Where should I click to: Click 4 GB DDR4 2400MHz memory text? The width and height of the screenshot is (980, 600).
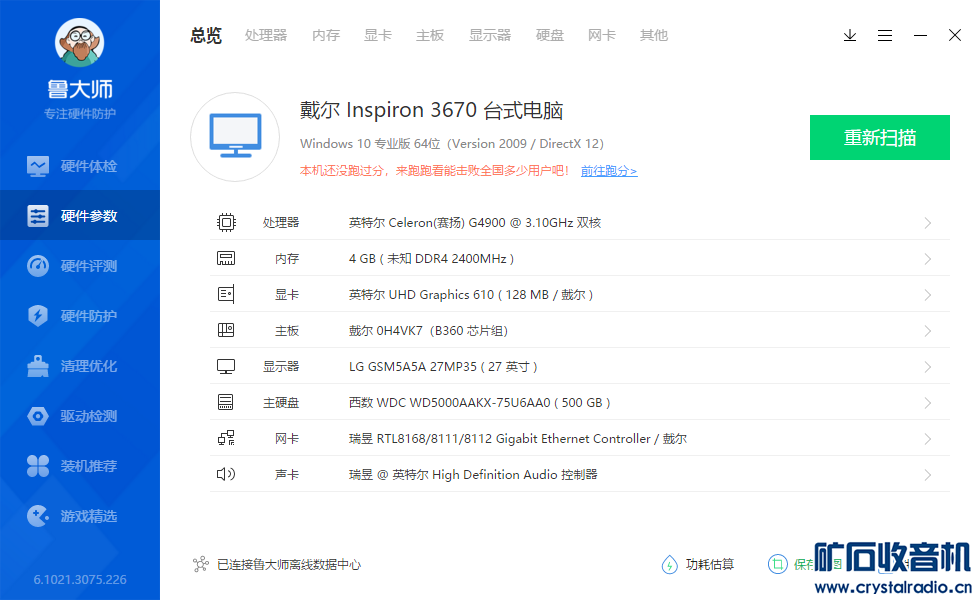(431, 259)
